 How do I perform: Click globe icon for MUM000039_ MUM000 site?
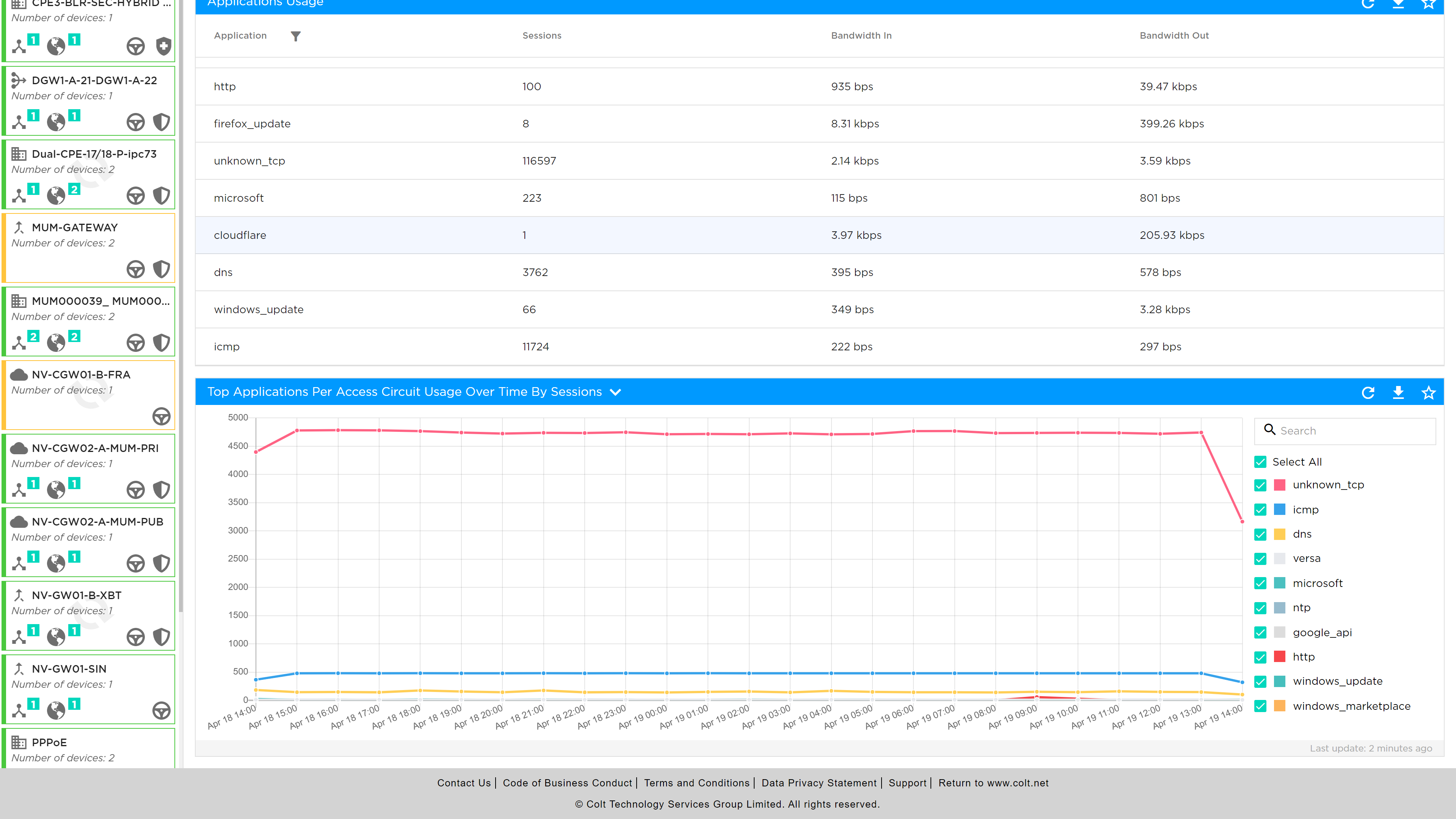click(56, 342)
